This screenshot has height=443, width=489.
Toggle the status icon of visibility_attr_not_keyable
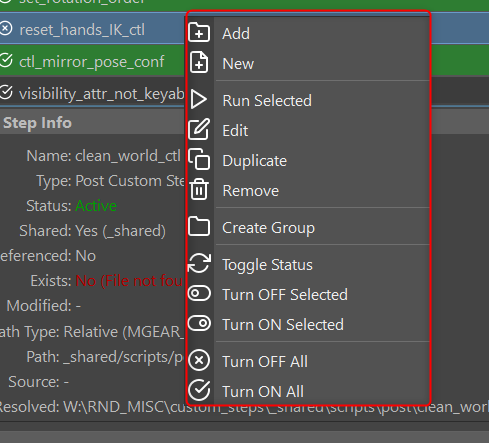click(x=6, y=92)
